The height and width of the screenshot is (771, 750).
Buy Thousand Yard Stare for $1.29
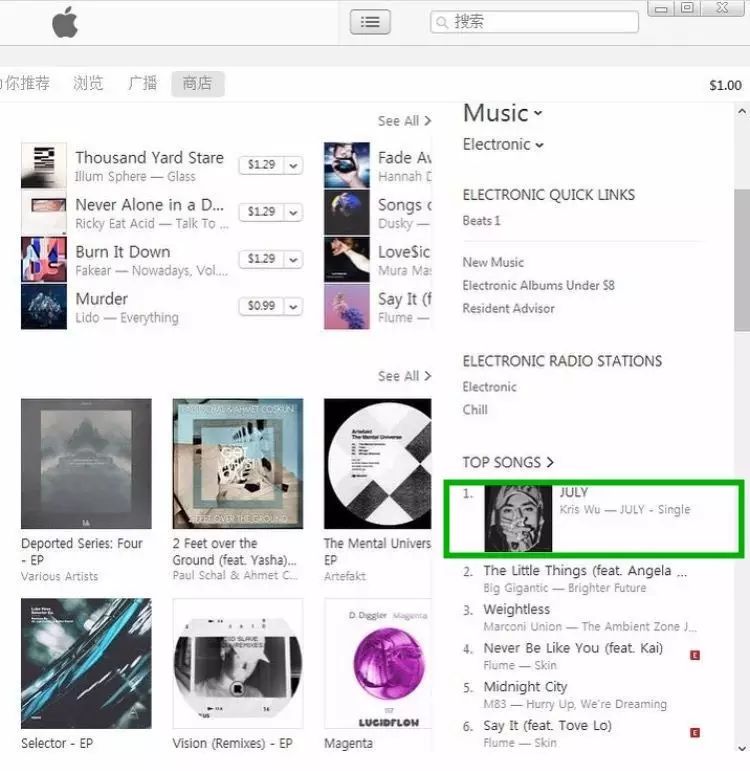[x=262, y=165]
